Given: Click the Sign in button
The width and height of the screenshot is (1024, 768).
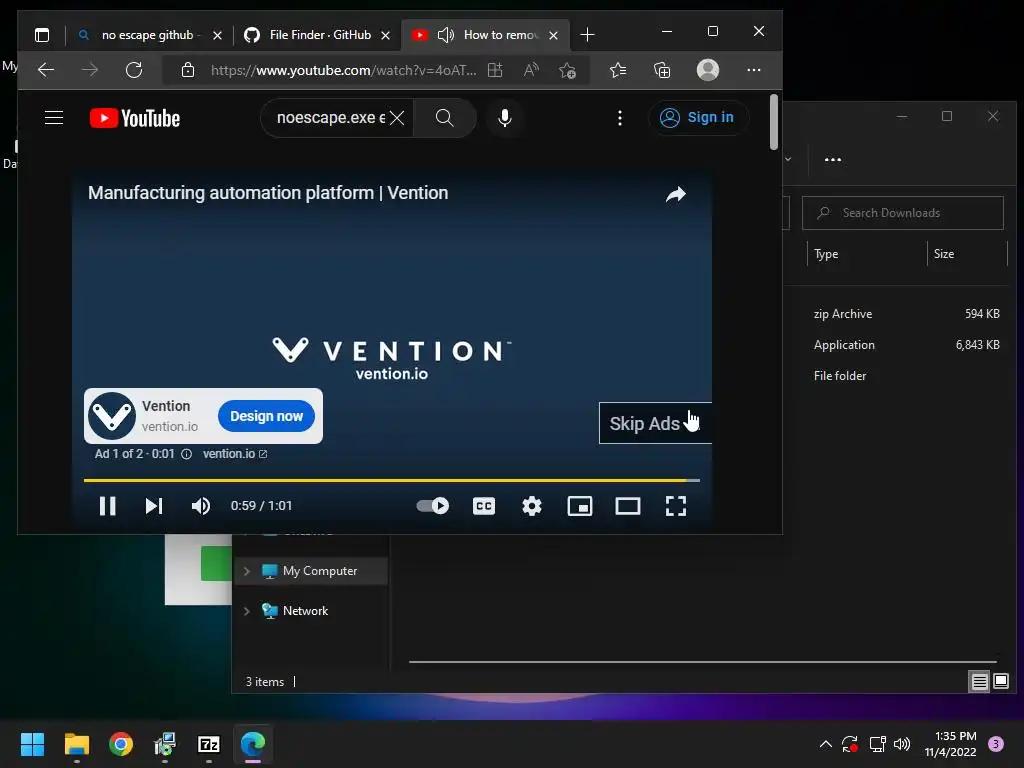Looking at the screenshot, I should point(697,118).
